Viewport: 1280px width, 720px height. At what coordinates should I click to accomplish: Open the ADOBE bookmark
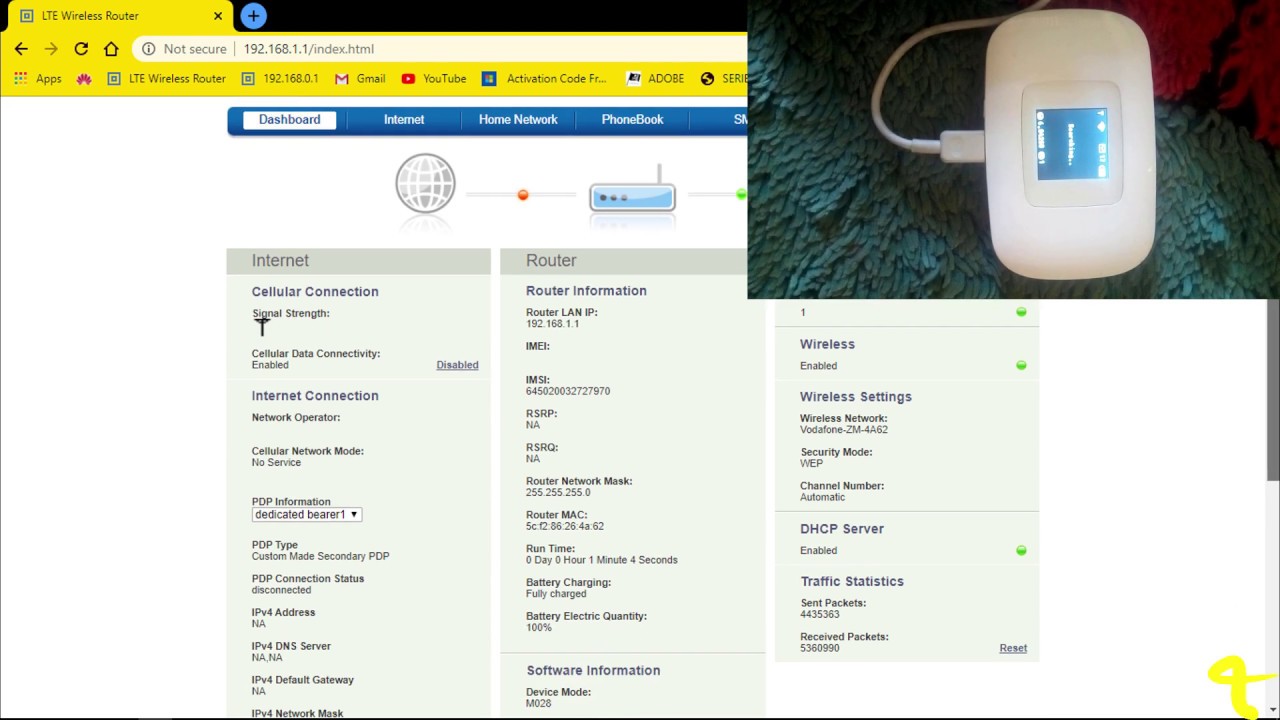[655, 78]
